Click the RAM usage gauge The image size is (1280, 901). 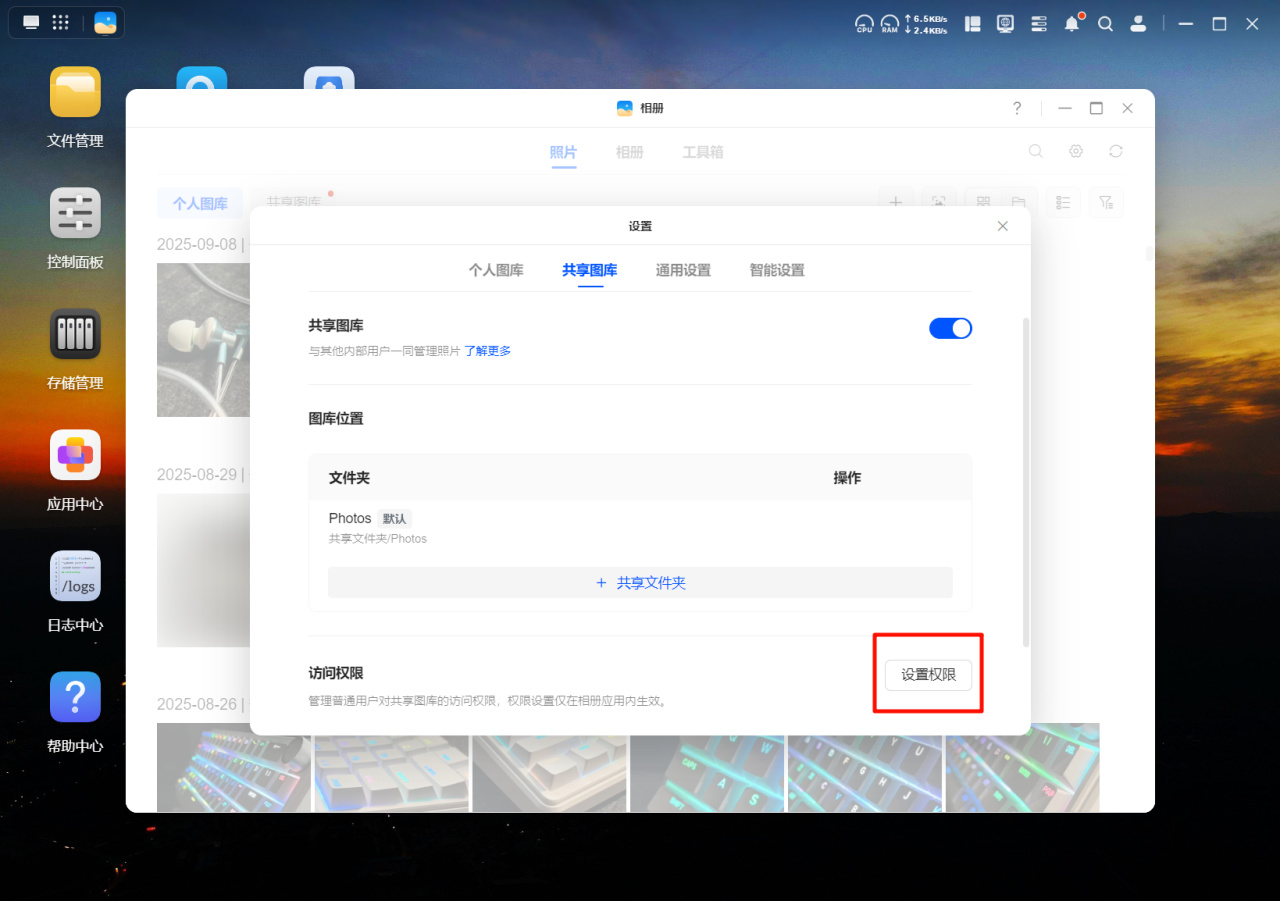point(889,24)
